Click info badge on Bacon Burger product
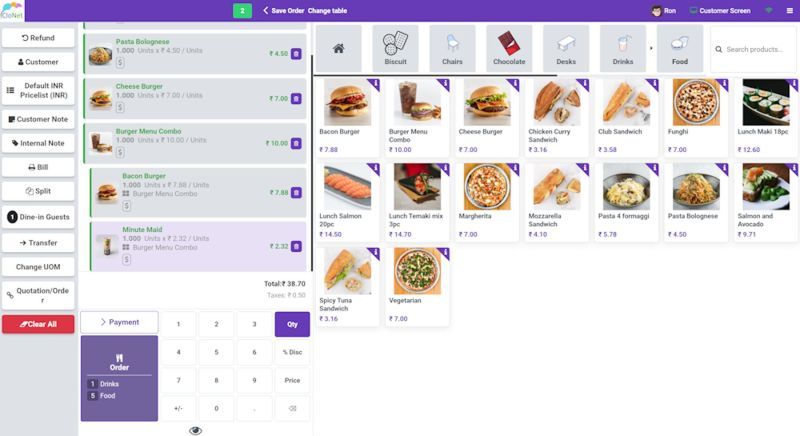 coord(376,83)
